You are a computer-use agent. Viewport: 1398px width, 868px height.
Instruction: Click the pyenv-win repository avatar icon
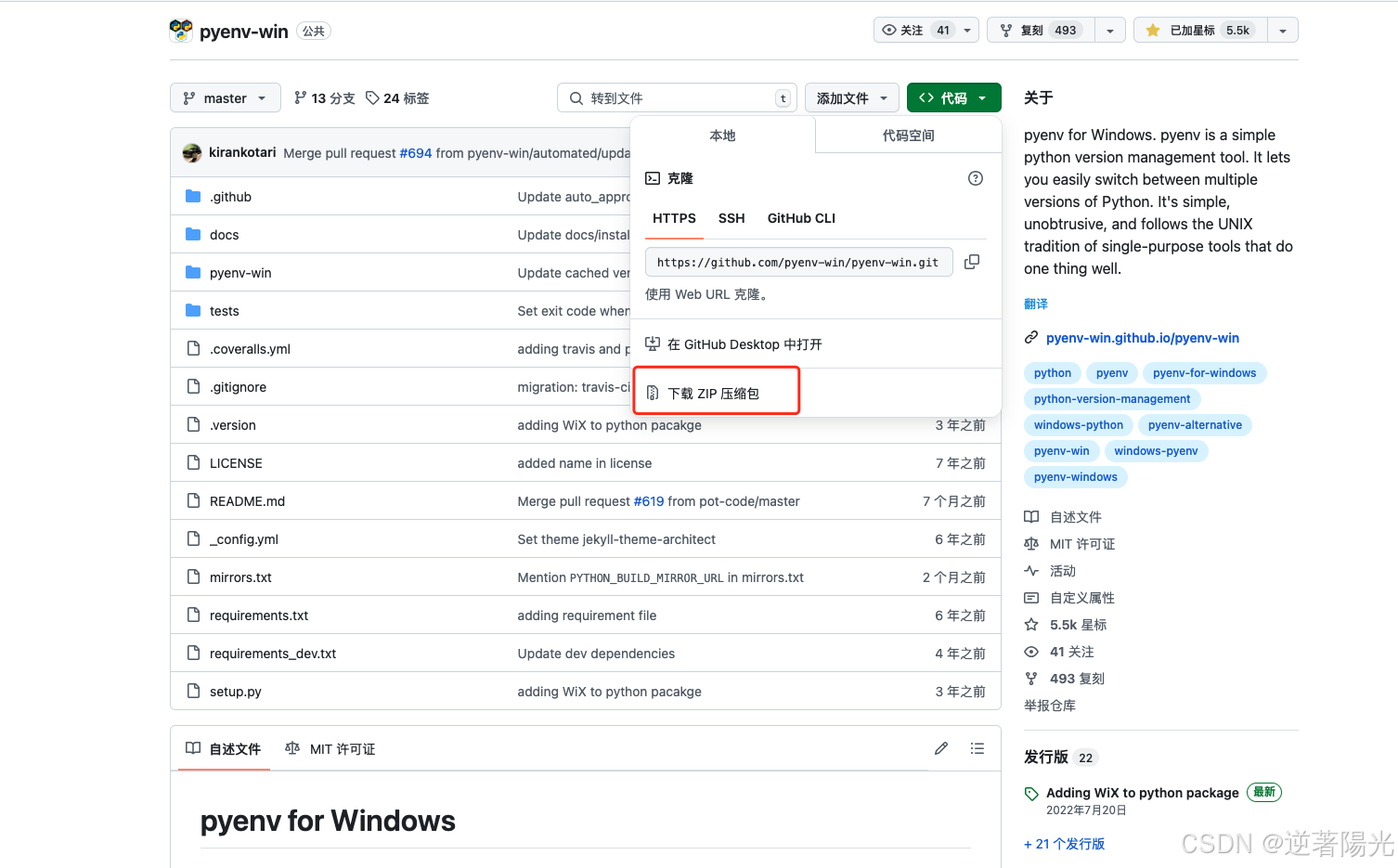tap(181, 31)
